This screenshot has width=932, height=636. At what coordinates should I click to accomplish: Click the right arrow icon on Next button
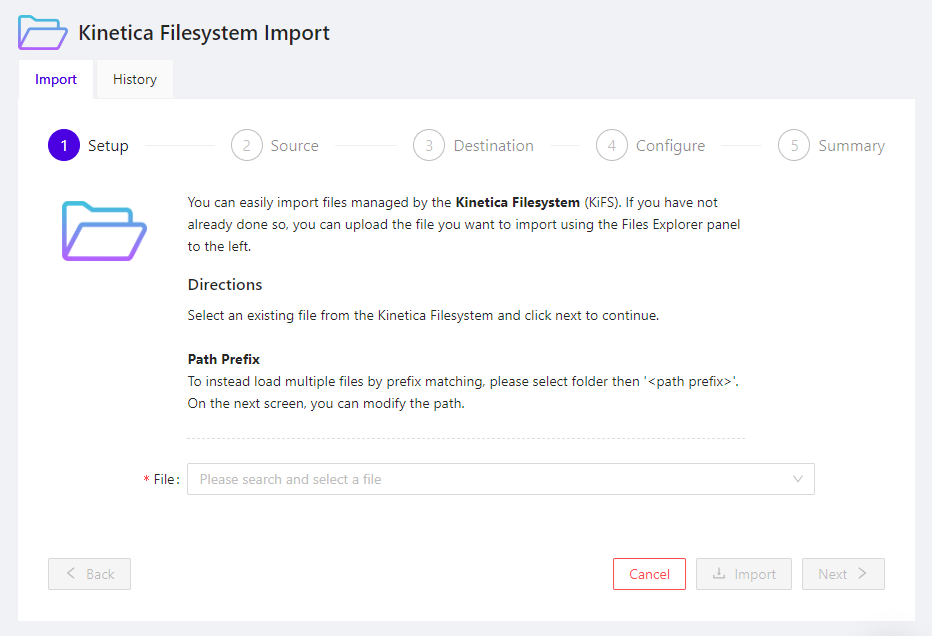862,574
